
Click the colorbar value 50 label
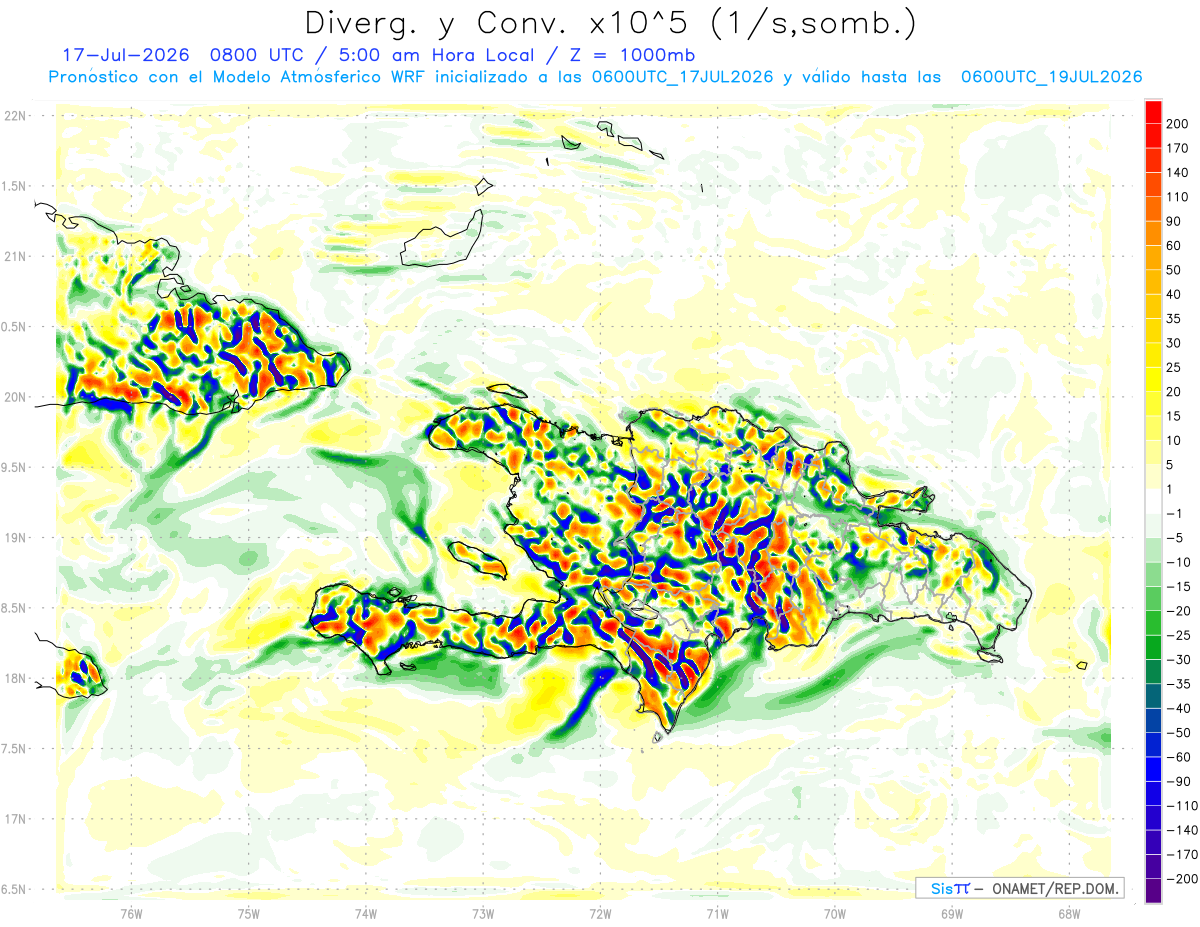click(1175, 270)
